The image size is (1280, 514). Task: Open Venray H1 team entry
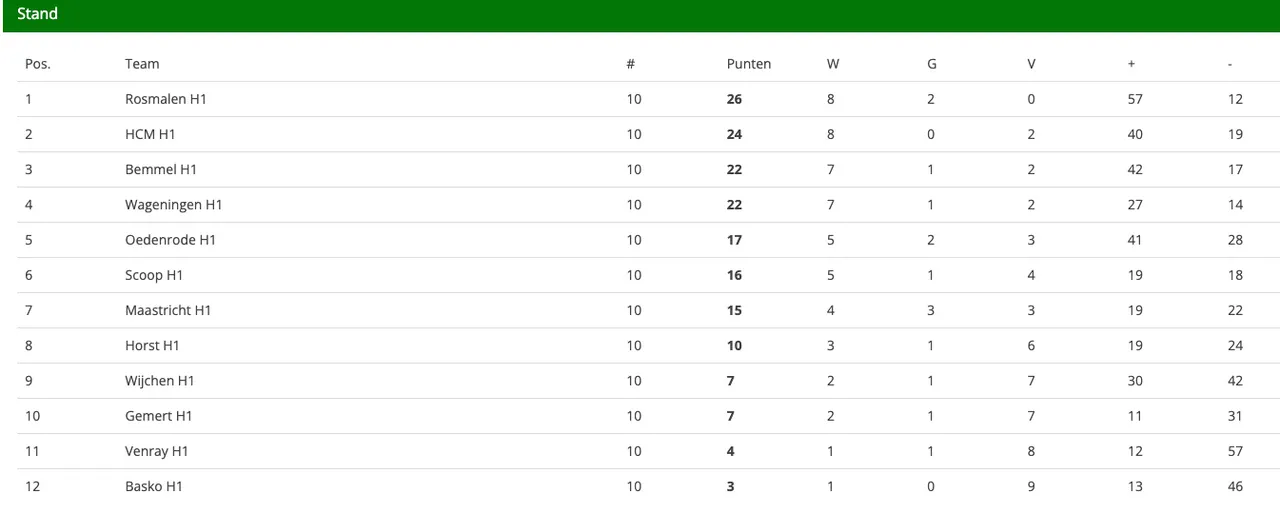[x=157, y=451]
